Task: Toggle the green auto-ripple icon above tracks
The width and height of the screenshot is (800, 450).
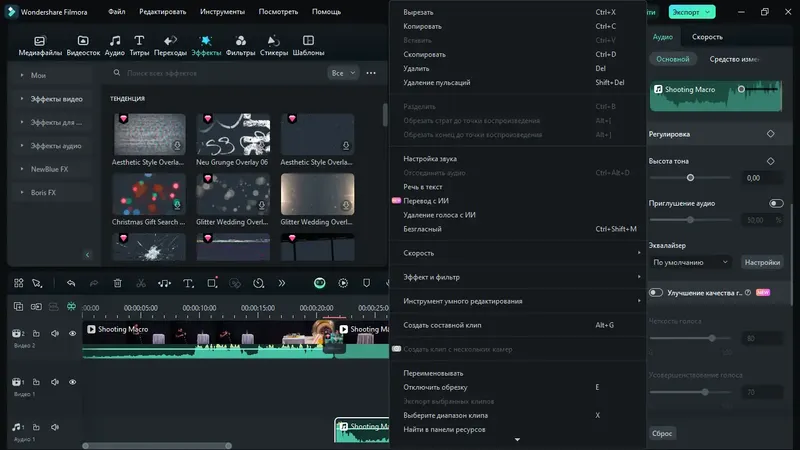Action: (71, 307)
